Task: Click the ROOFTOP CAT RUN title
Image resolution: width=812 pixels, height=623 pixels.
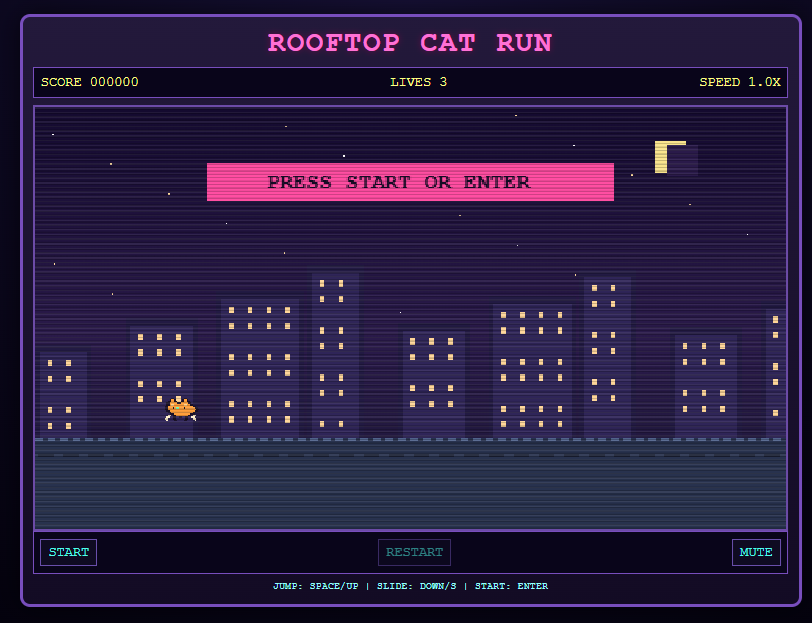Action: pos(410,42)
